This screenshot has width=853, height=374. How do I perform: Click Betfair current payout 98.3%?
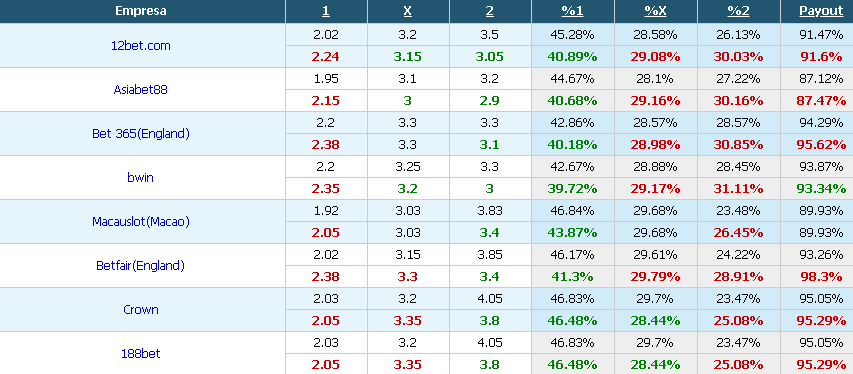tap(821, 277)
